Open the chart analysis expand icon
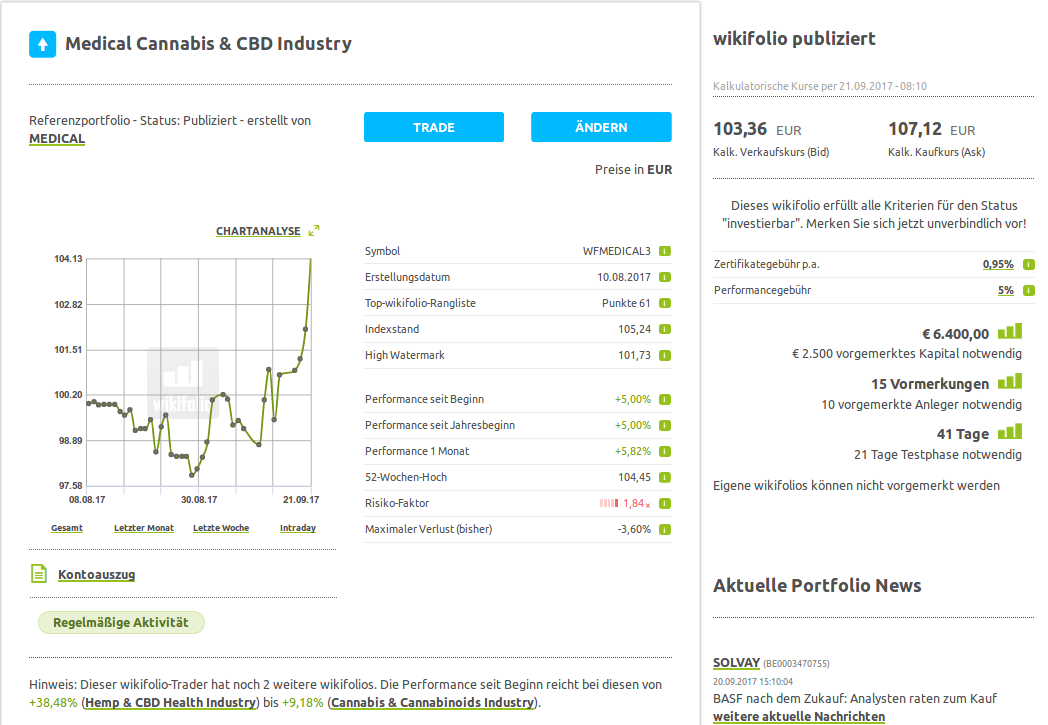Screen dimensions: 1048x725 (x=314, y=231)
